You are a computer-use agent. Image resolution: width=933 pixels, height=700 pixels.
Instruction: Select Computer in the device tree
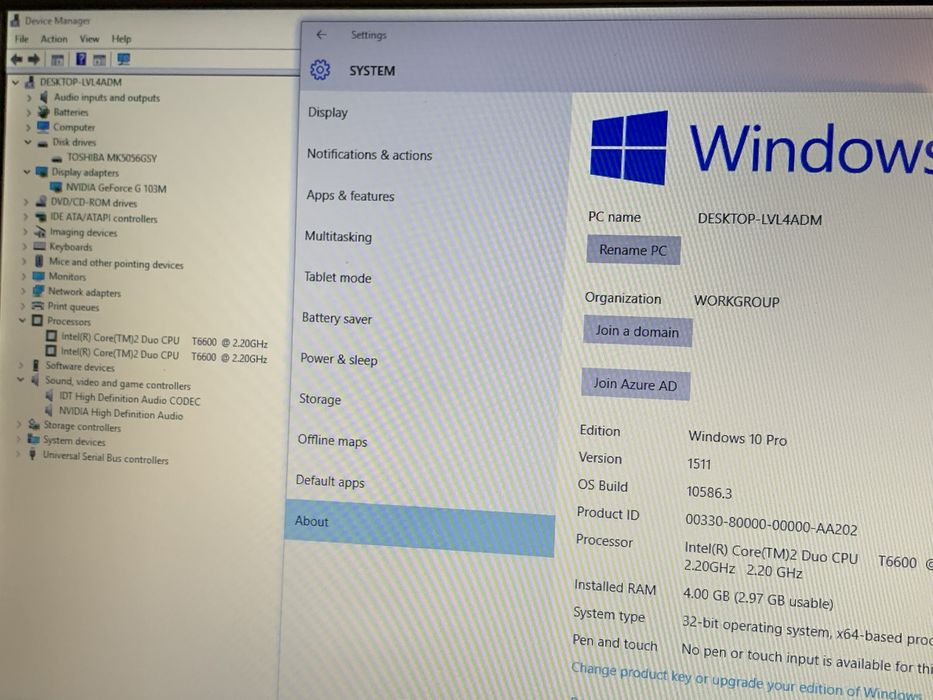click(x=74, y=127)
